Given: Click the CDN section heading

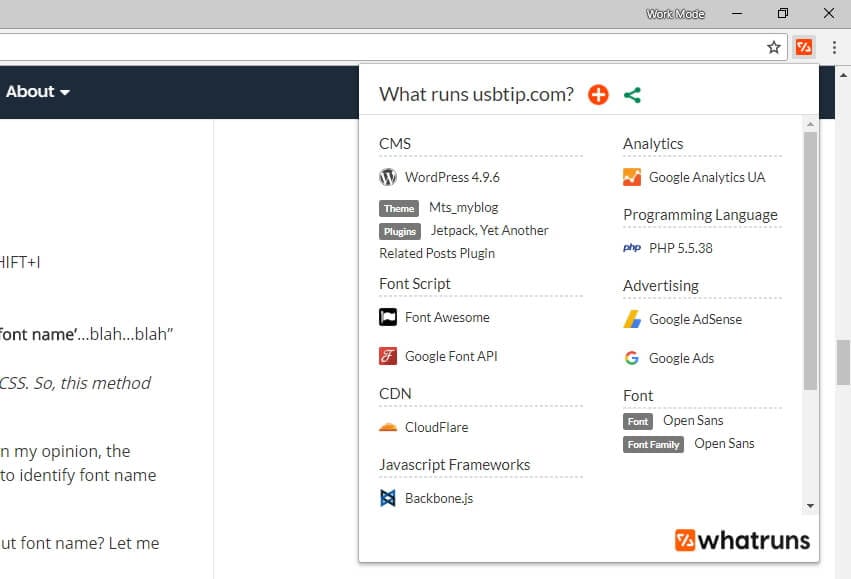Looking at the screenshot, I should tap(395, 393).
